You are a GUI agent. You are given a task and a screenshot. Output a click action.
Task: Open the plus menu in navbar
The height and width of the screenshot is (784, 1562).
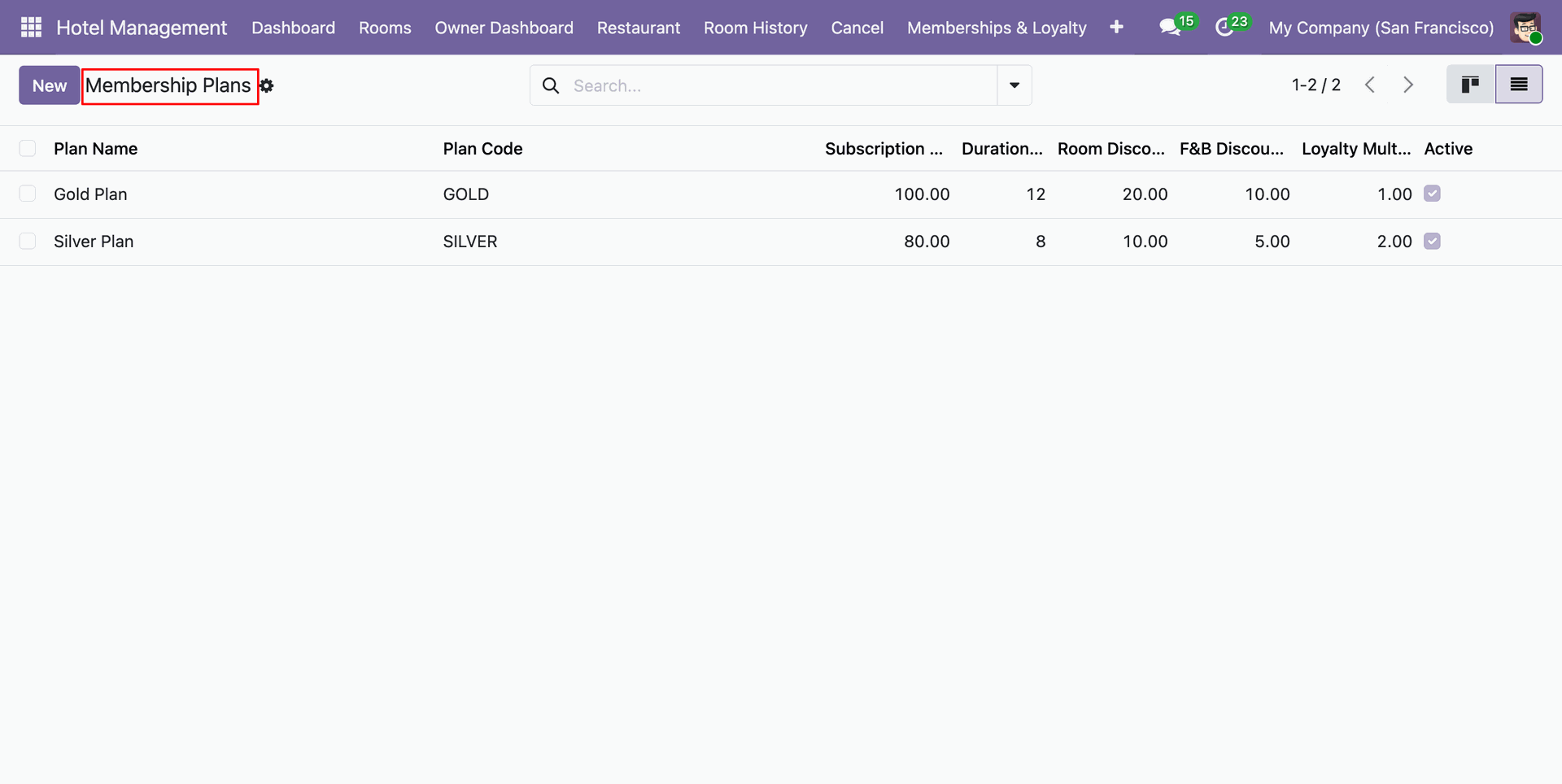click(1116, 28)
